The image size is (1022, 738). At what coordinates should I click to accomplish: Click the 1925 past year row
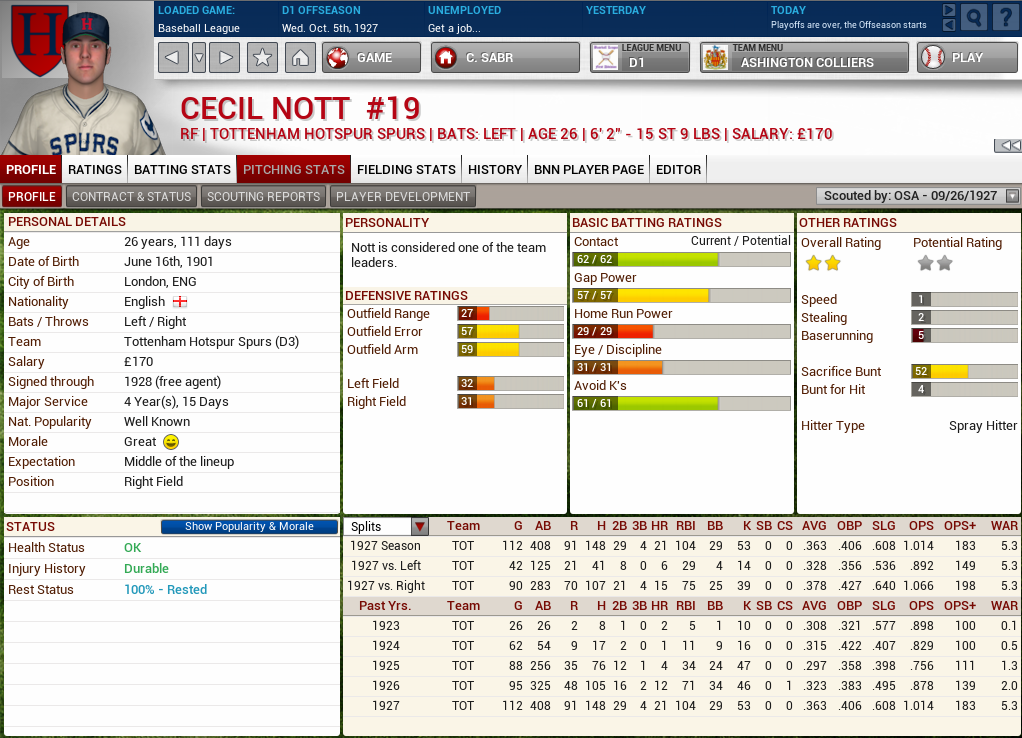tap(682, 666)
